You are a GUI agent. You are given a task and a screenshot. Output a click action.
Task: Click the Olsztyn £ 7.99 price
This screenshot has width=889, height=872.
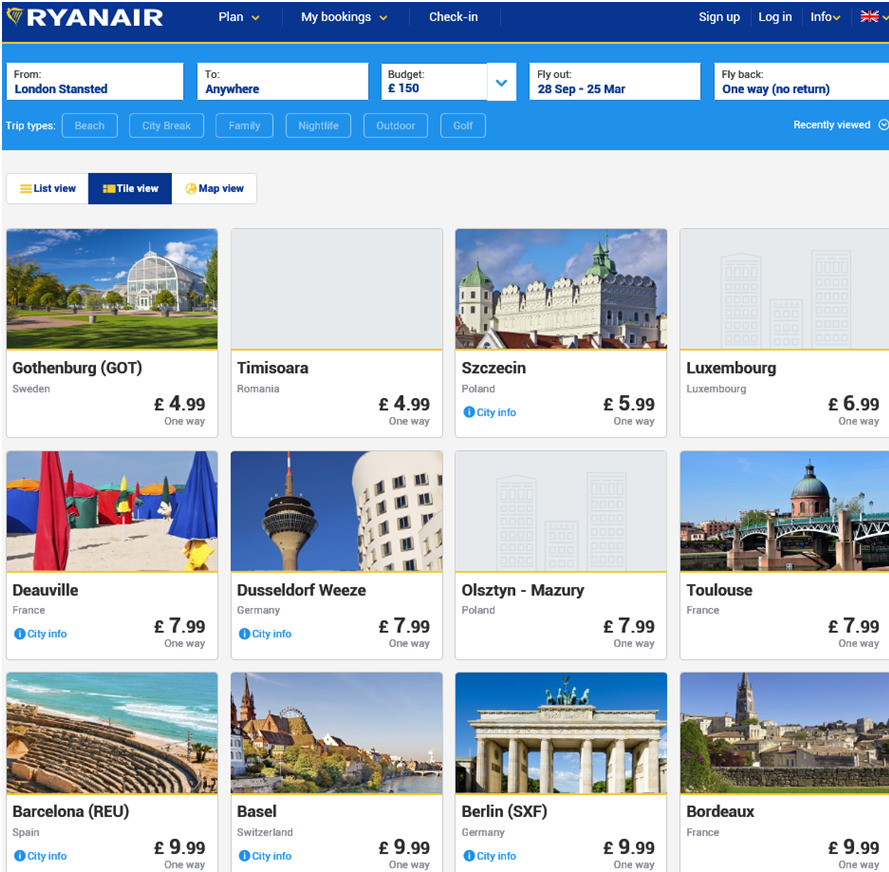coord(629,626)
